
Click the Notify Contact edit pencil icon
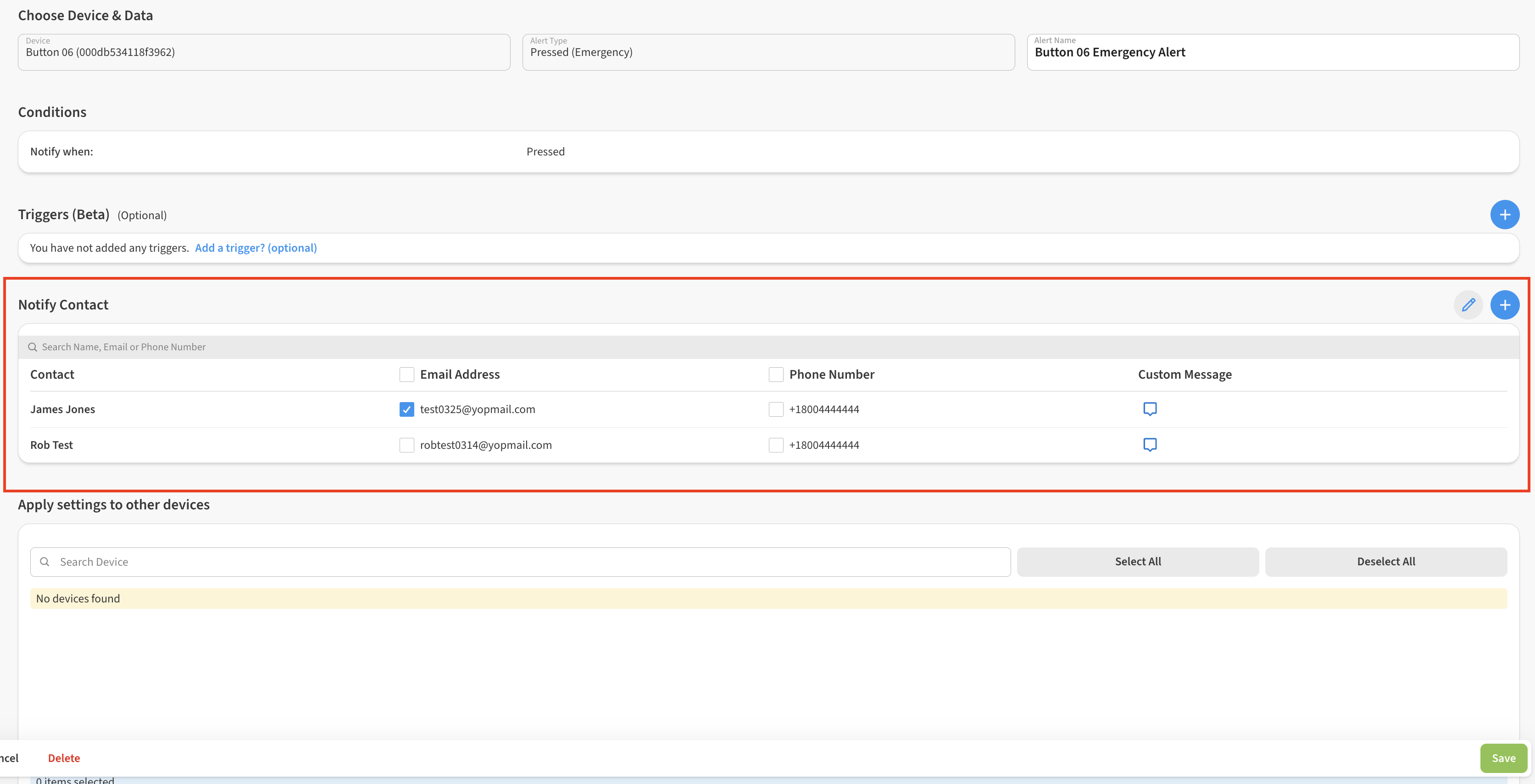pos(1468,305)
